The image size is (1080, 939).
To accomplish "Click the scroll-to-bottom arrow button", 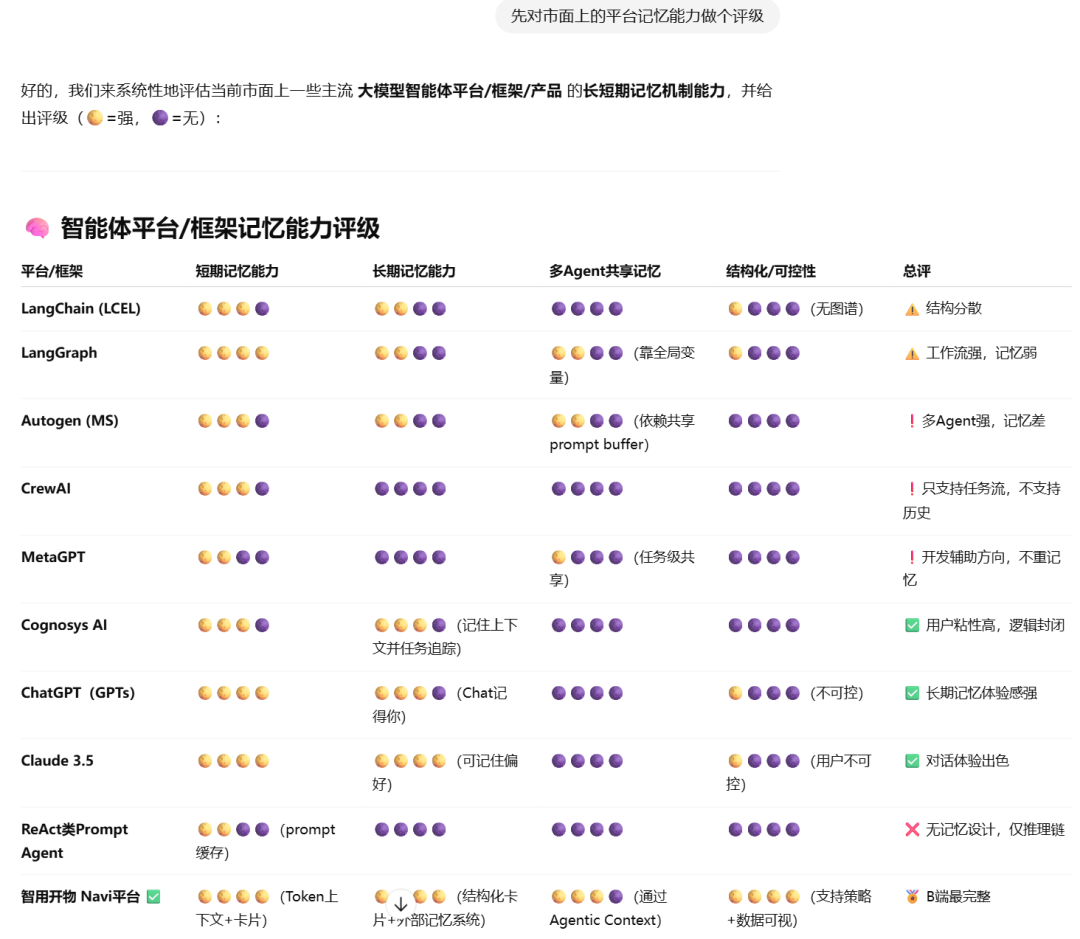I will 401,903.
